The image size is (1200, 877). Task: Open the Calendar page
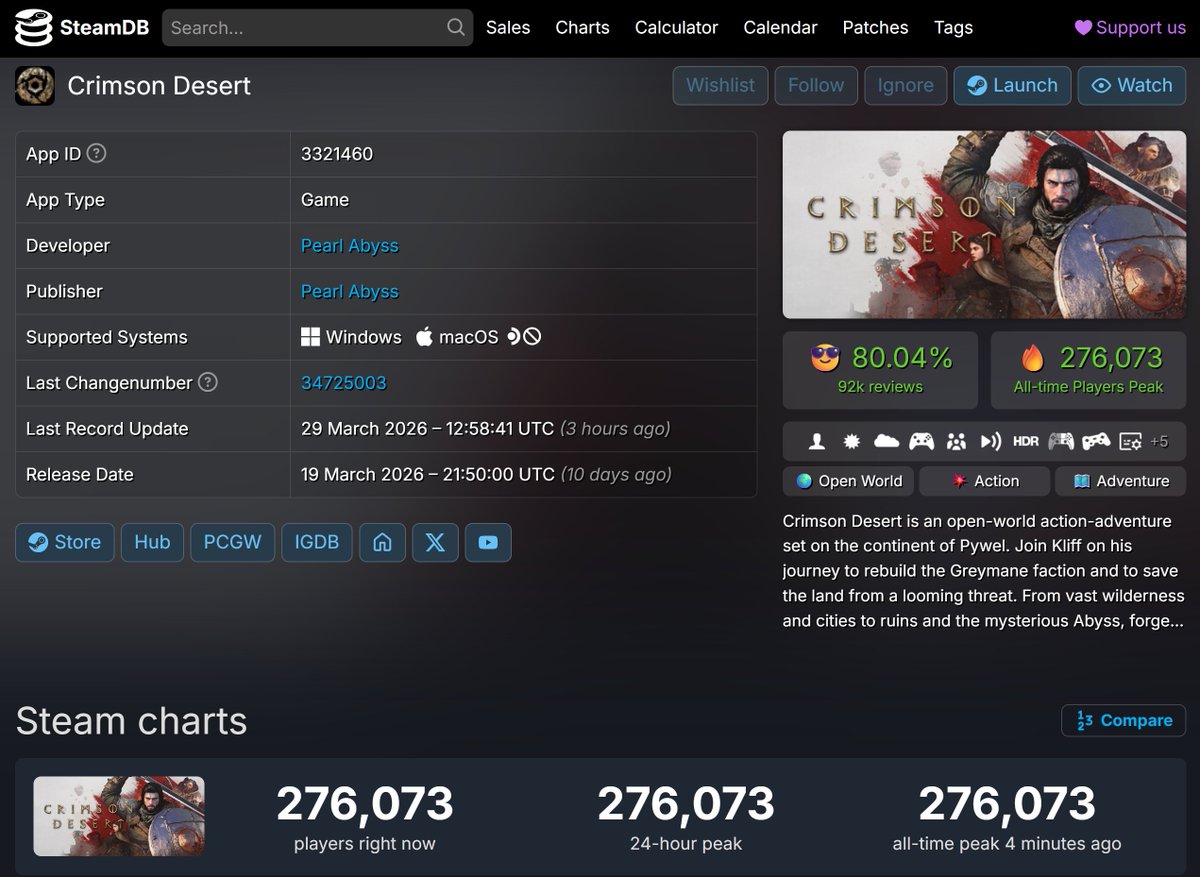coord(780,28)
